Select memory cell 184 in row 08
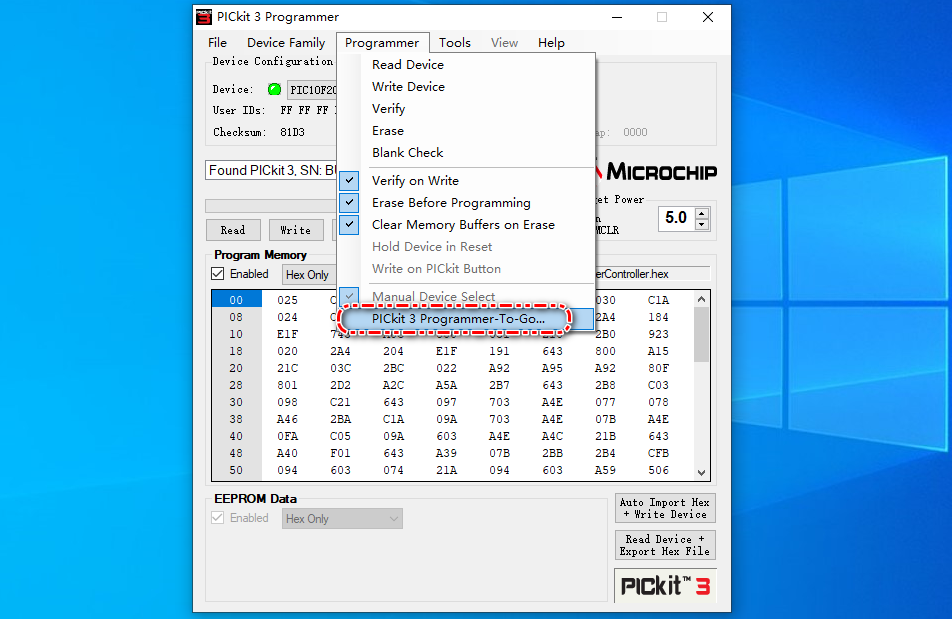 click(658, 317)
